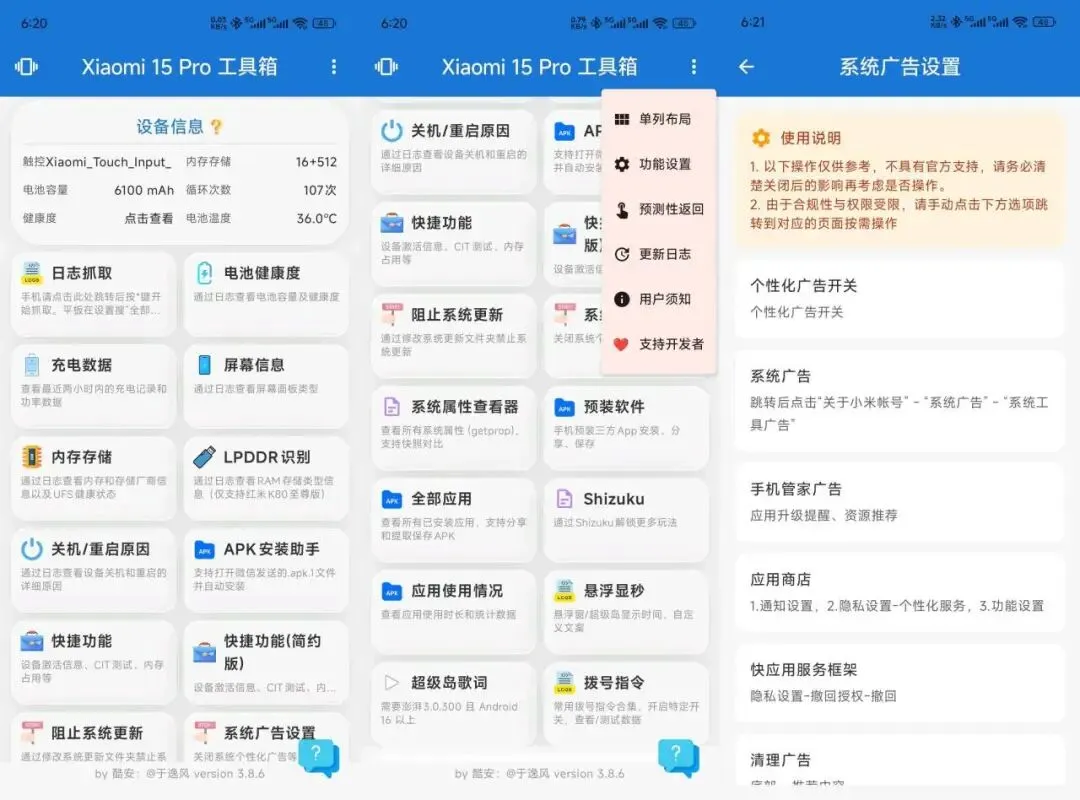Open the 个性化广告开关 setting row

(x=900, y=298)
